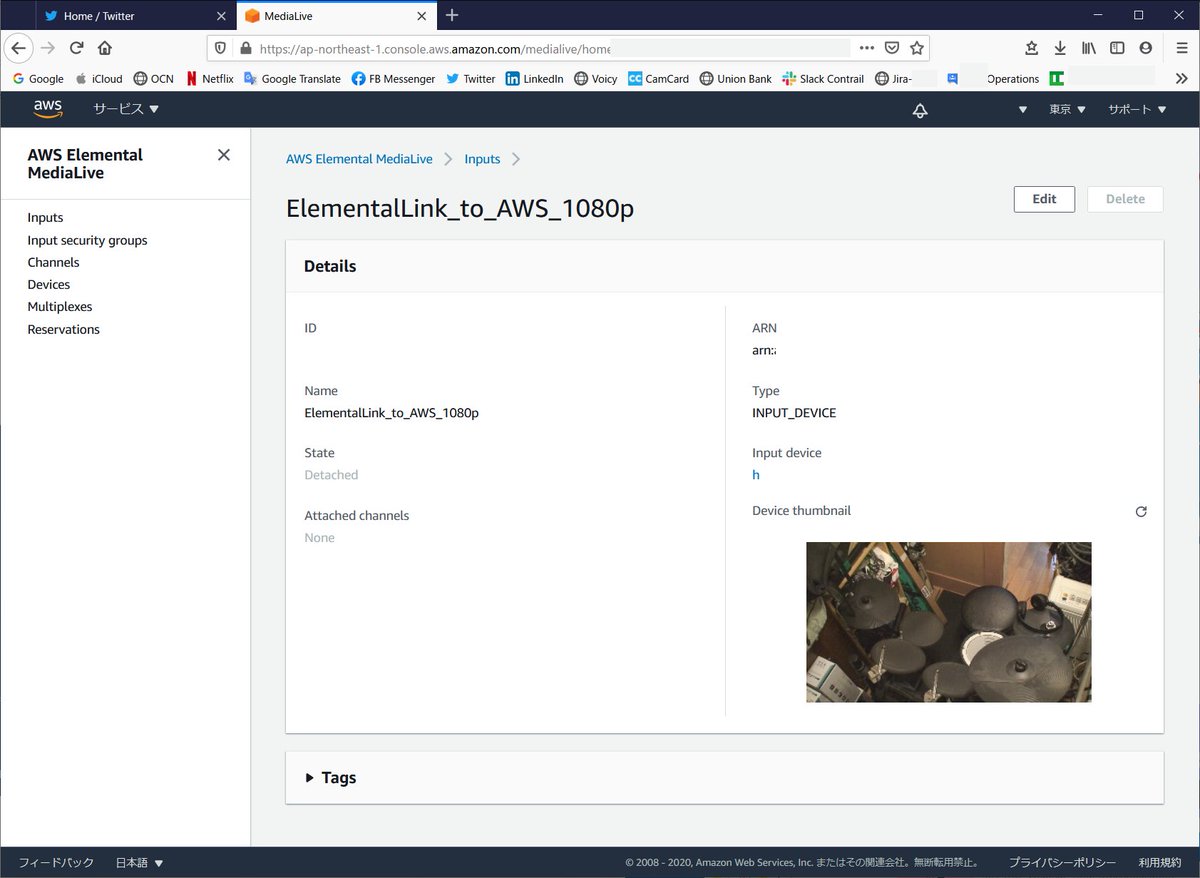Close the AWS Elemental MediaLive sidebar

tap(224, 154)
